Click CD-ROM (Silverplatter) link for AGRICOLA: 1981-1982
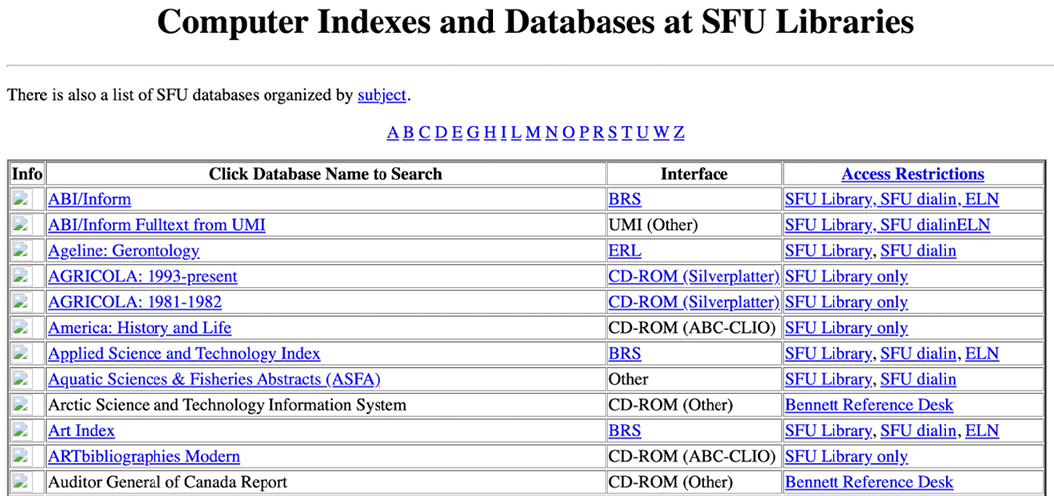The height and width of the screenshot is (496, 1054). (694, 302)
